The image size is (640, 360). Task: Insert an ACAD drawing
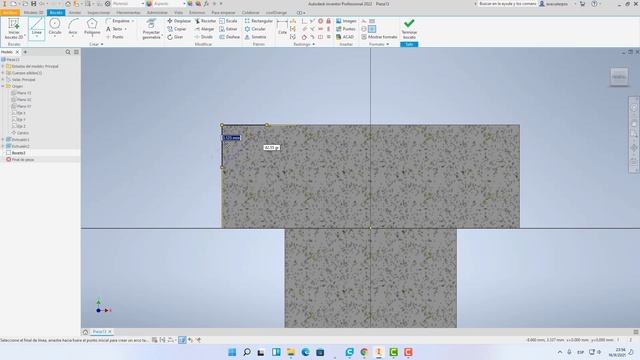(x=345, y=37)
